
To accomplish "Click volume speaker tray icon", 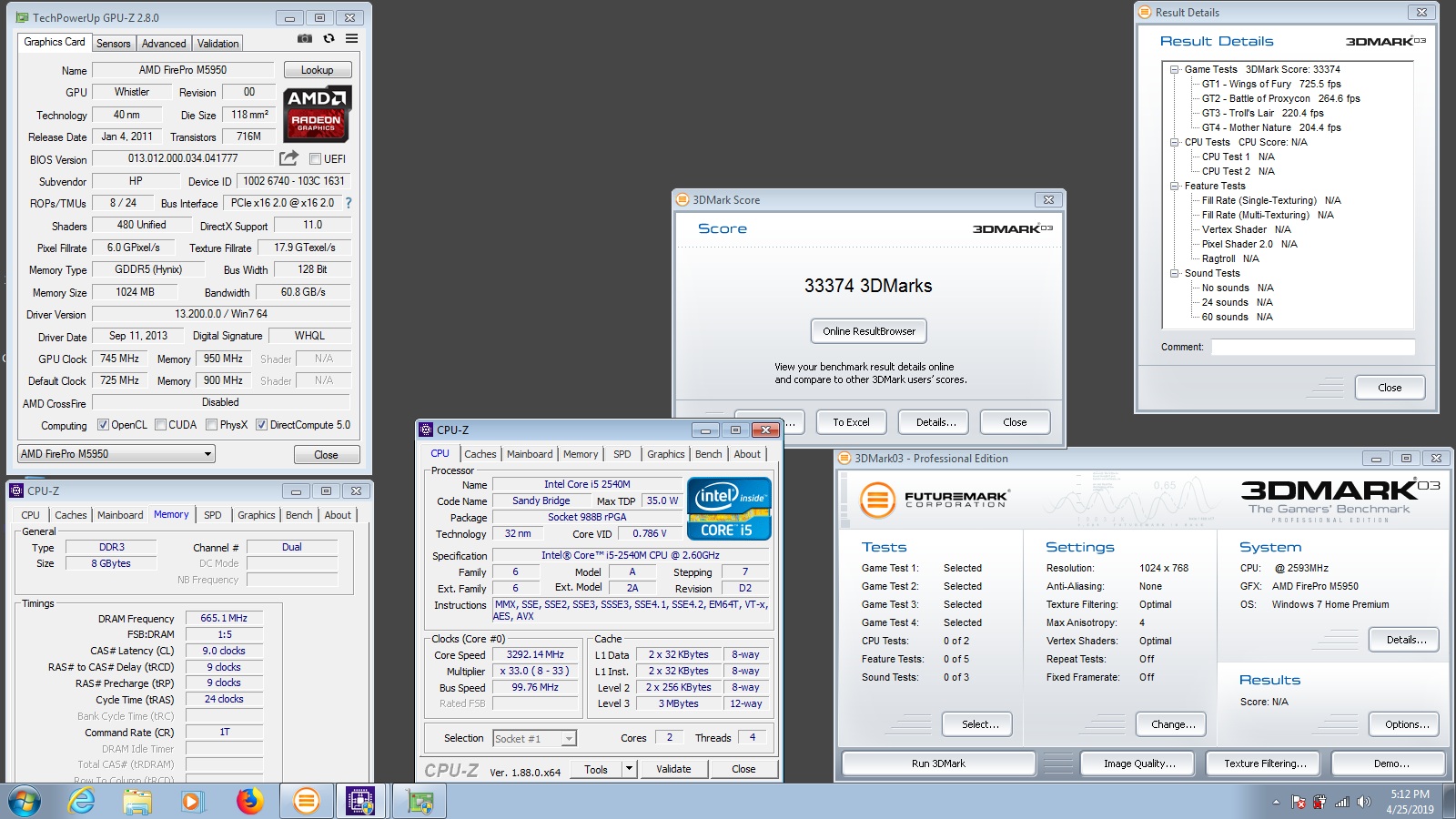I will (x=1363, y=802).
